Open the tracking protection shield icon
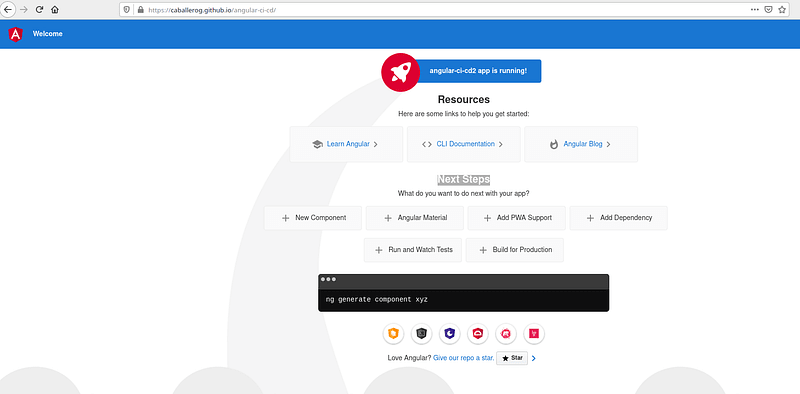800x394 pixels. click(x=128, y=10)
